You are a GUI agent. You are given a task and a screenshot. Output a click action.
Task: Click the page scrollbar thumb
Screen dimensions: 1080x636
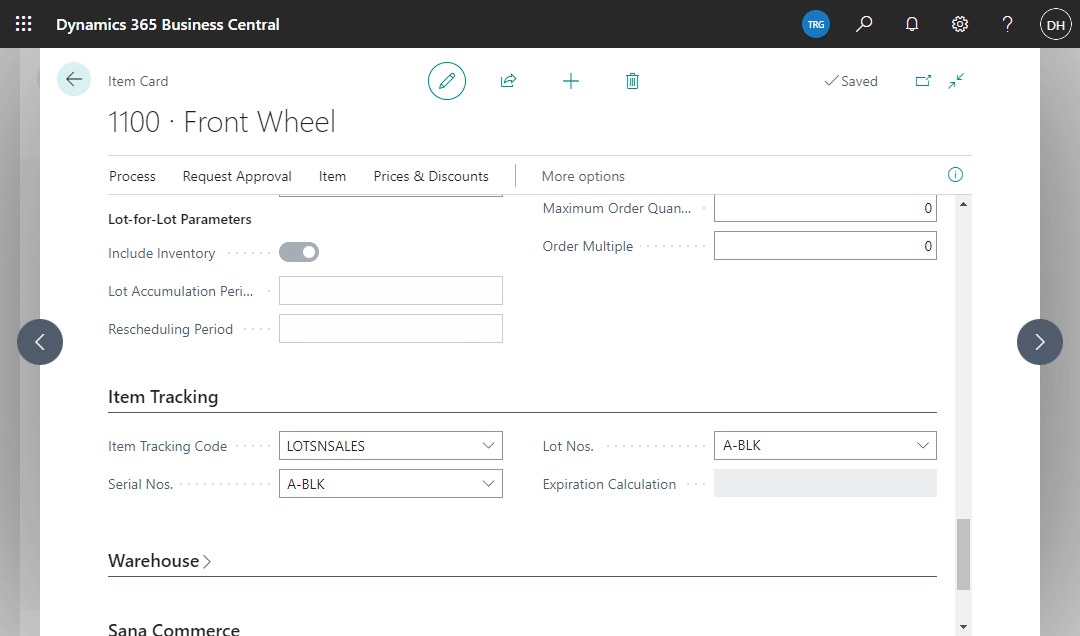[x=964, y=555]
